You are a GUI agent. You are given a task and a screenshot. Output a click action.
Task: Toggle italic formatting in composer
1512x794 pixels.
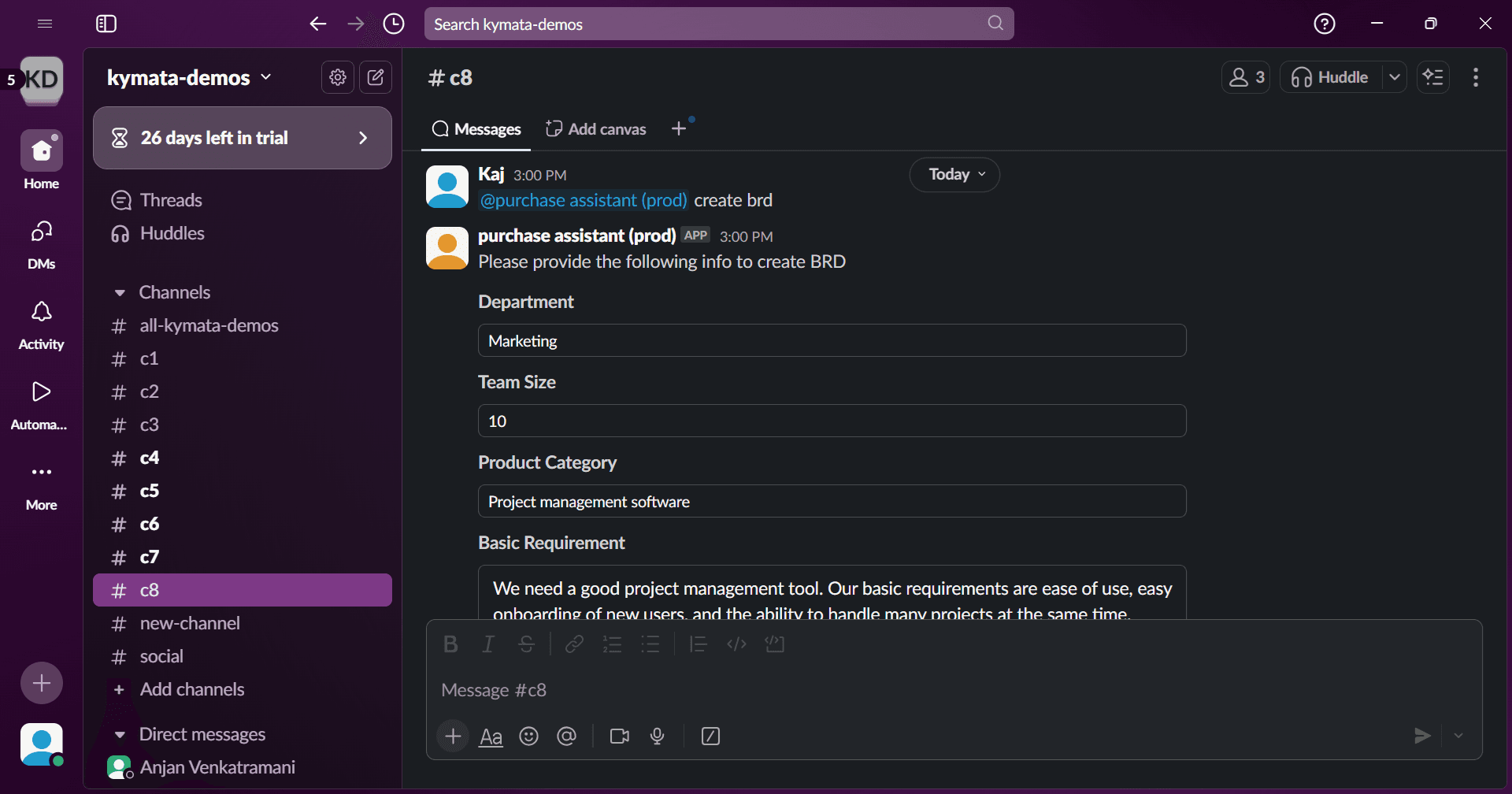pos(488,644)
